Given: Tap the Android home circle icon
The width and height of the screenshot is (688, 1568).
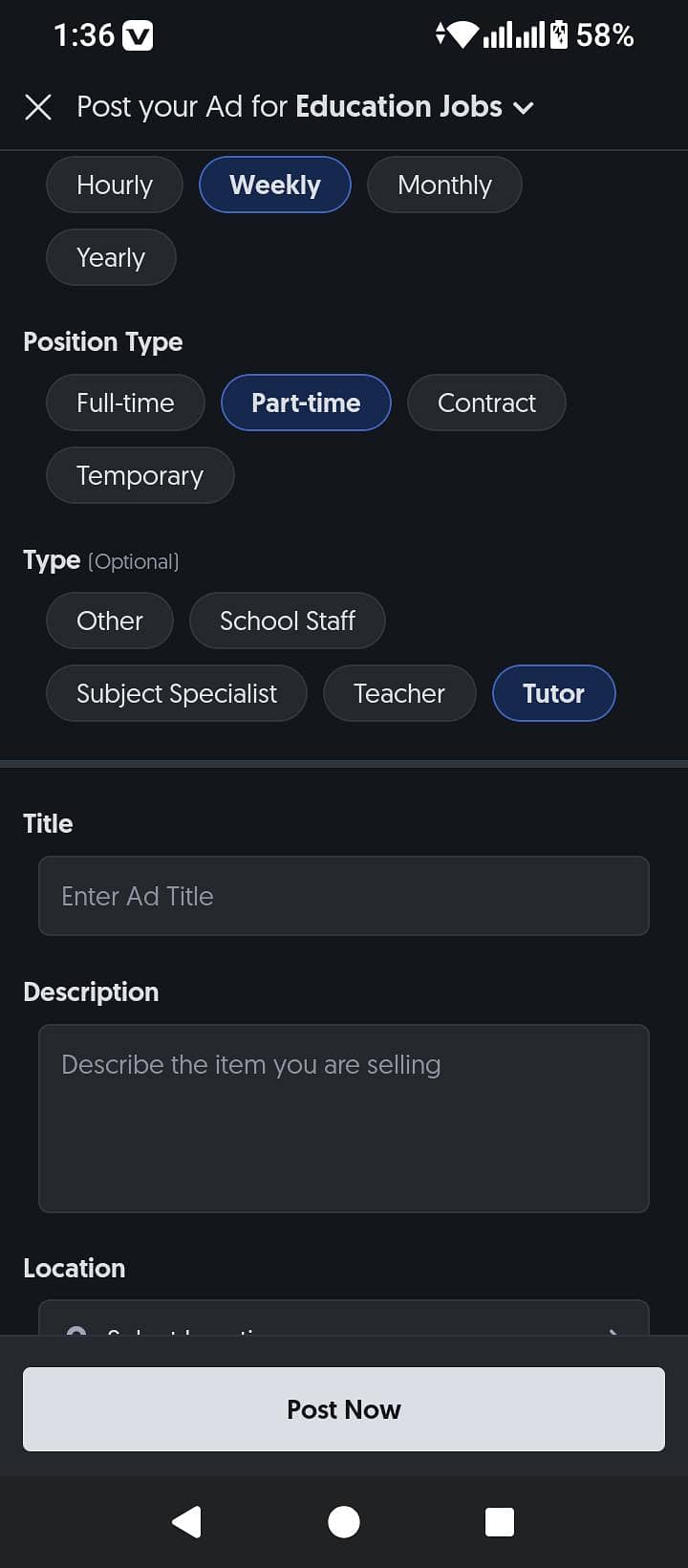Looking at the screenshot, I should [344, 1521].
